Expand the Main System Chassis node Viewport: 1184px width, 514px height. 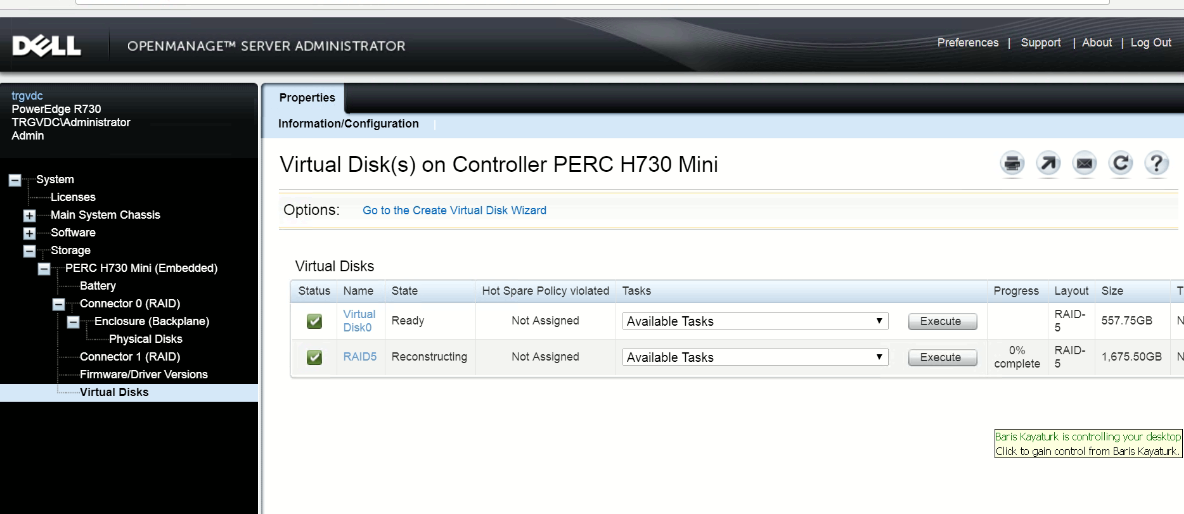tap(29, 216)
